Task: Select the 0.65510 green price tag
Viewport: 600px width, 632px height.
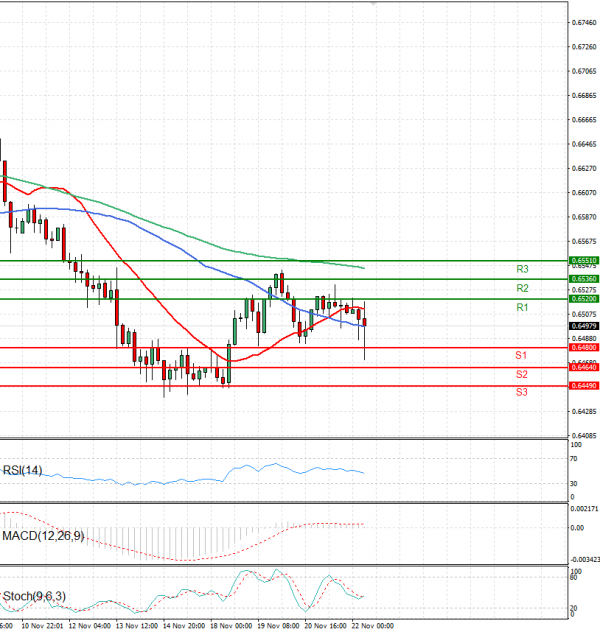Action: pyautogui.click(x=584, y=260)
